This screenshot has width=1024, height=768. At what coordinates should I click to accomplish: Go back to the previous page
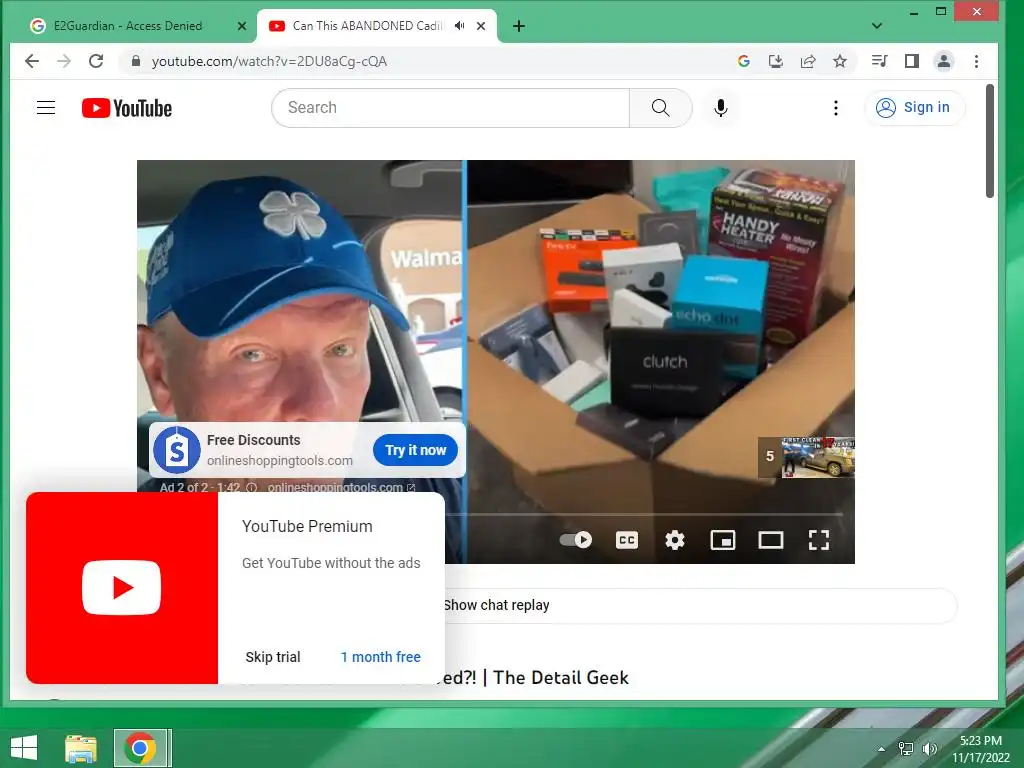click(31, 61)
